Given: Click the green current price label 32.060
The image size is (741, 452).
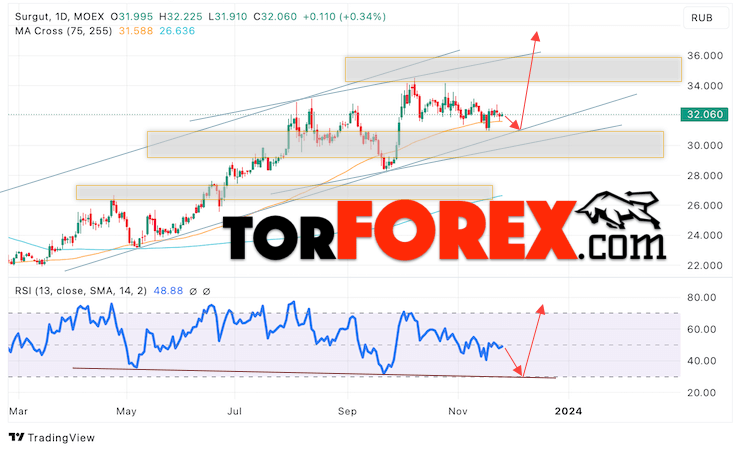Looking at the screenshot, I should coord(704,114).
